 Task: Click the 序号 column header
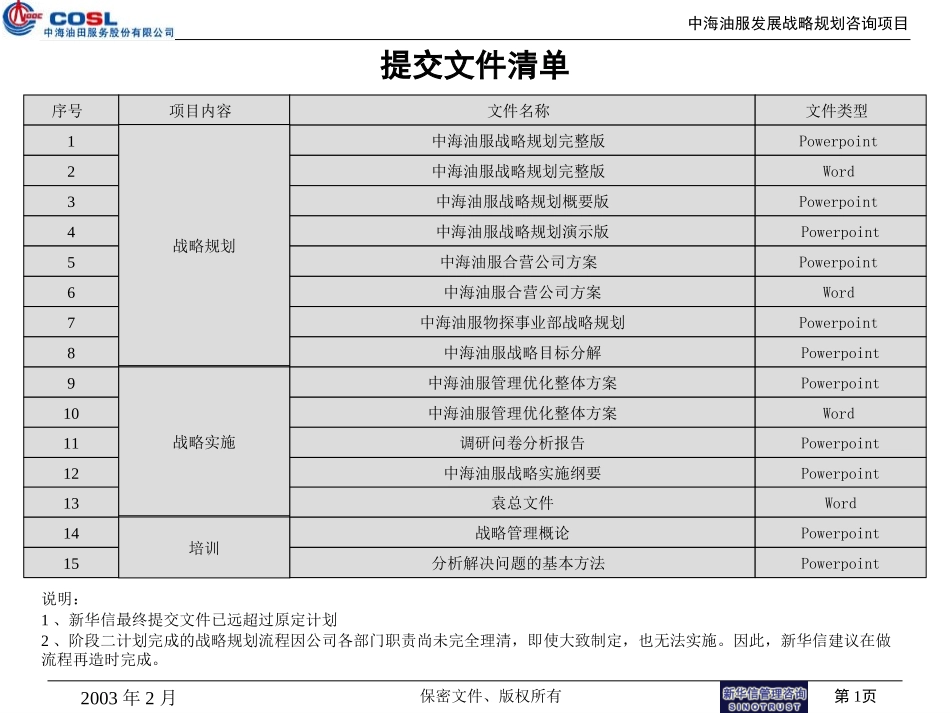click(x=71, y=110)
